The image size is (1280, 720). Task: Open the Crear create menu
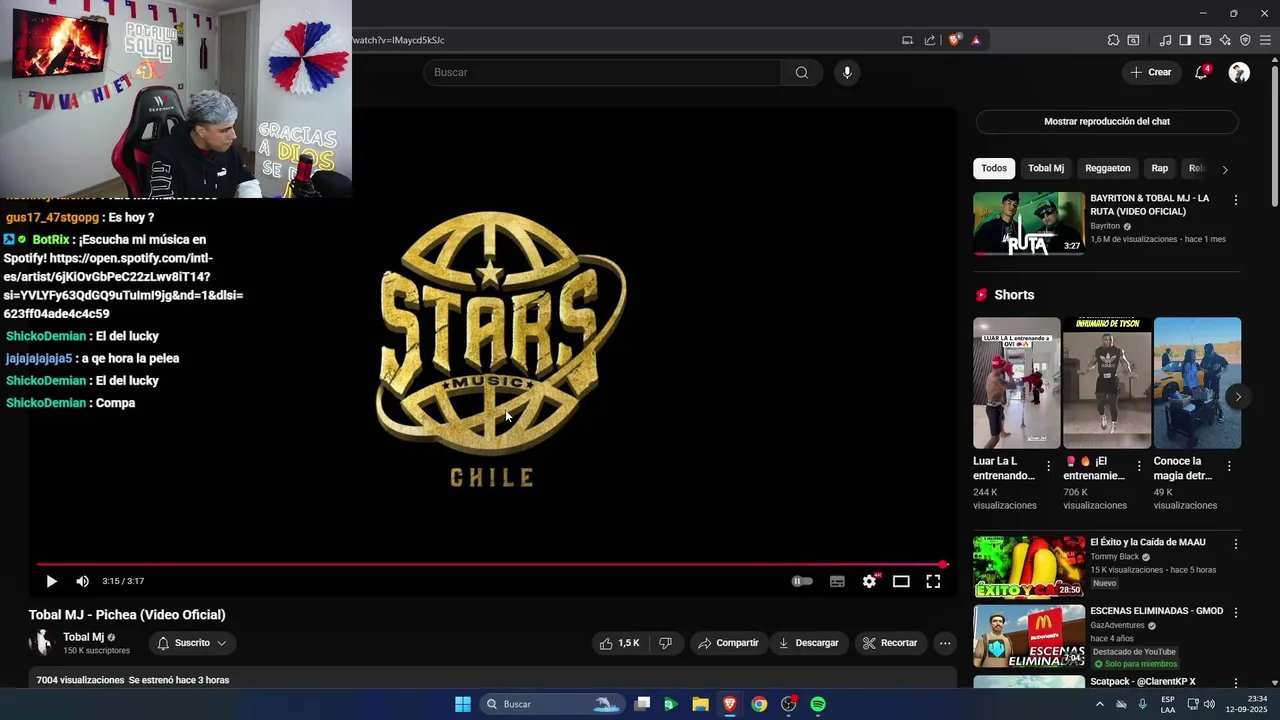[1151, 72]
